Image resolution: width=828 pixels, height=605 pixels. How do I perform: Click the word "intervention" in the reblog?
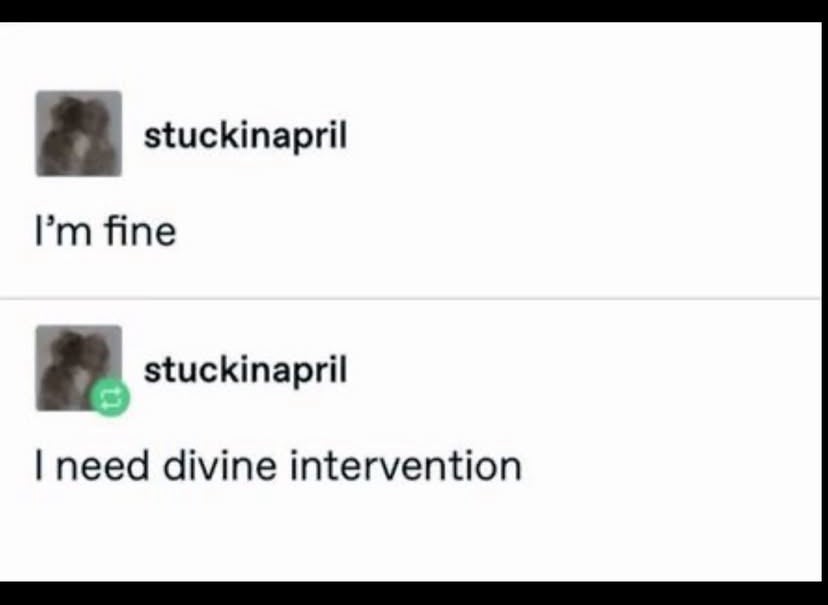pyautogui.click(x=406, y=466)
